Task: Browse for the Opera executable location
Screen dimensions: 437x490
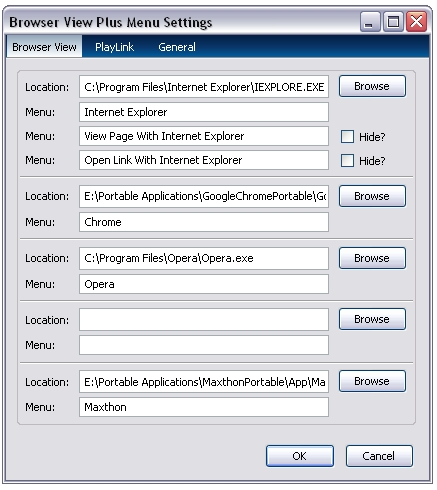Action: (x=372, y=258)
